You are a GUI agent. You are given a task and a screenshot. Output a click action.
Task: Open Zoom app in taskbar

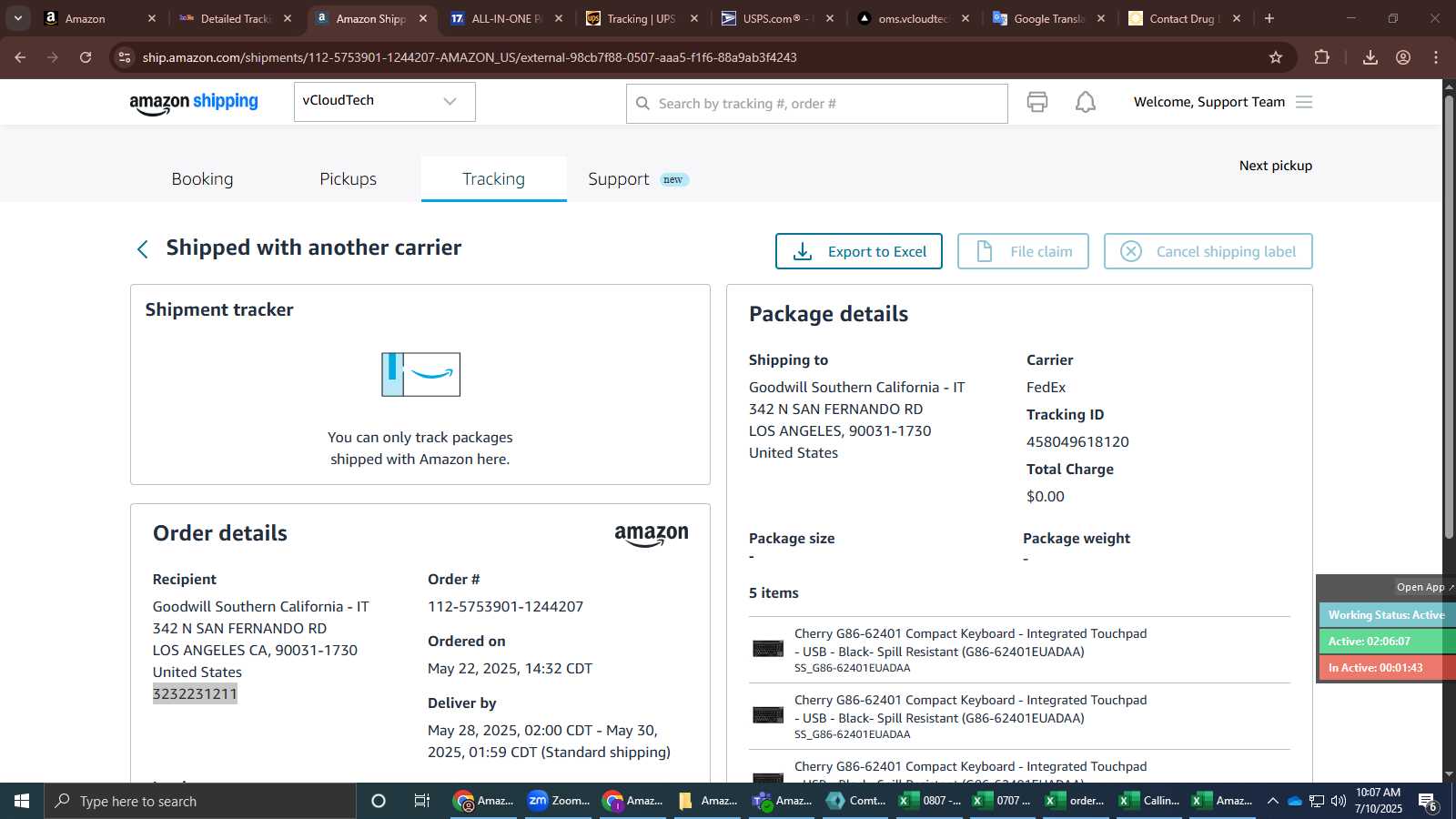[560, 801]
